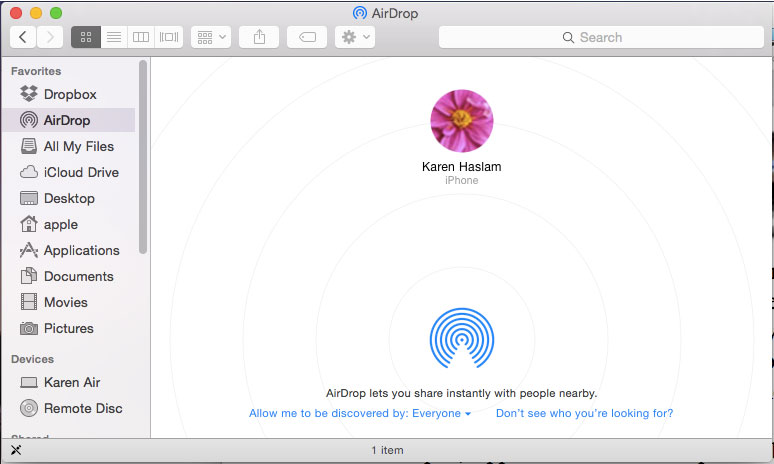
Task: Select AirDrop in the sidebar
Action: 68,120
